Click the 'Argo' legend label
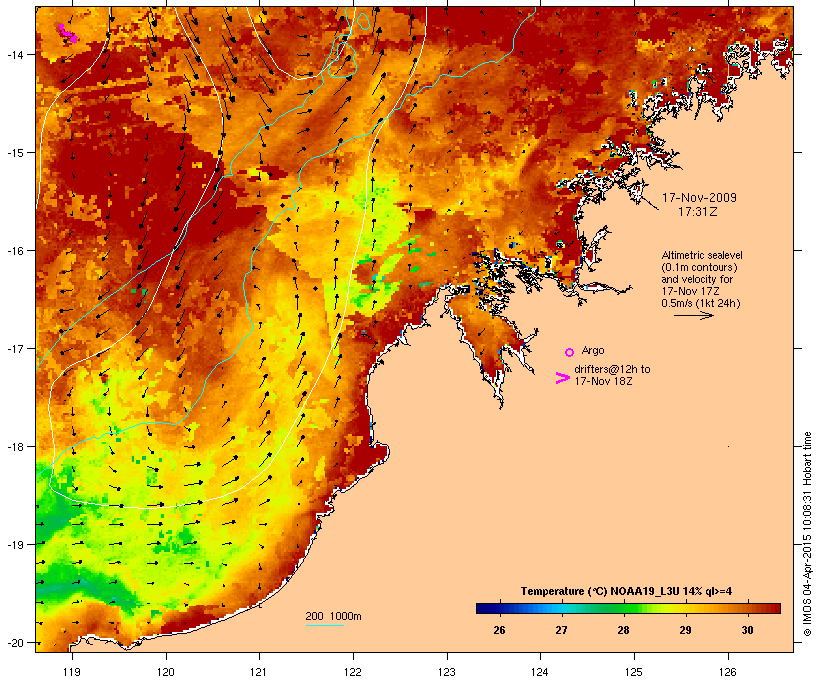 (593, 350)
